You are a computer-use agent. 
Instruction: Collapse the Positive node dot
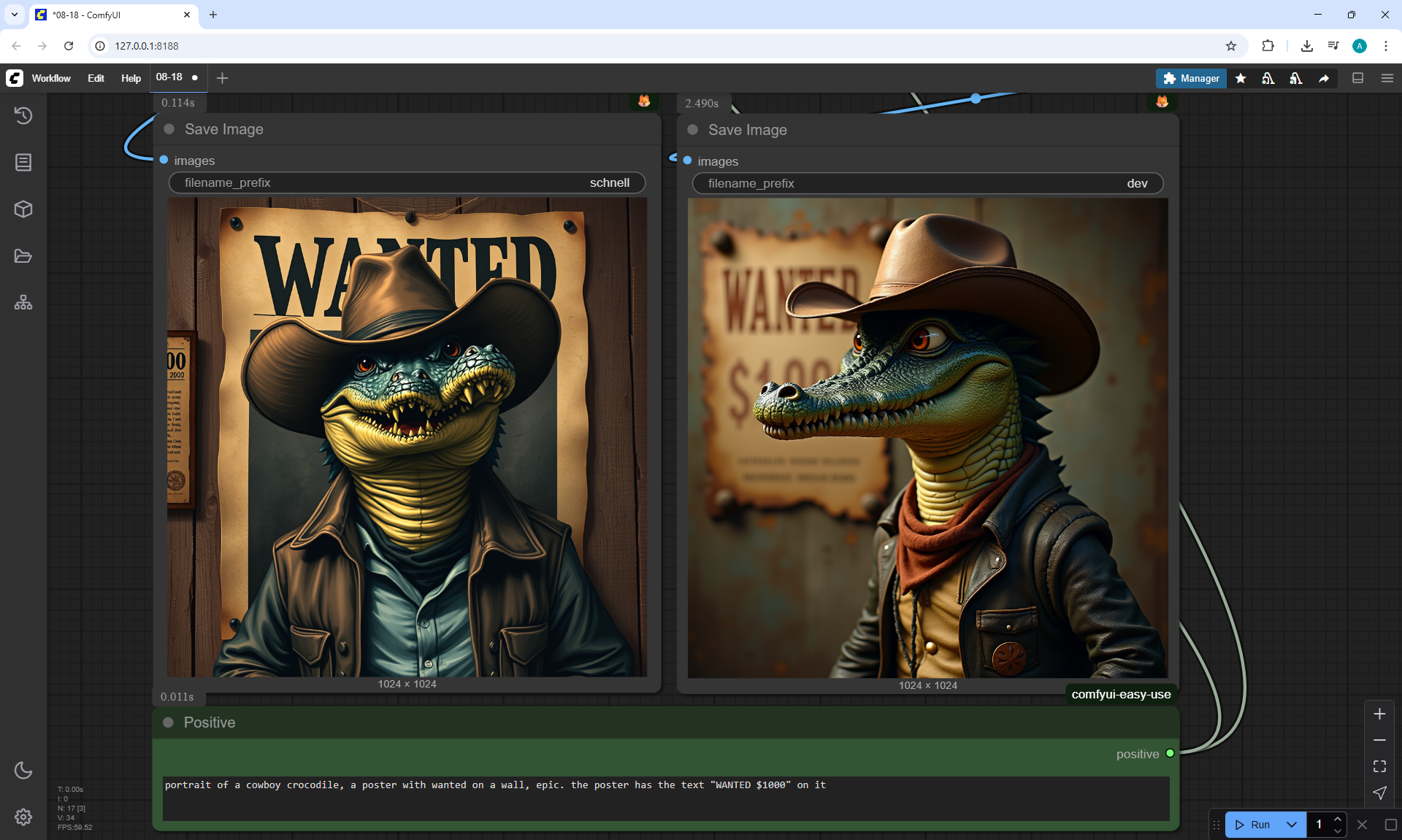click(x=169, y=723)
